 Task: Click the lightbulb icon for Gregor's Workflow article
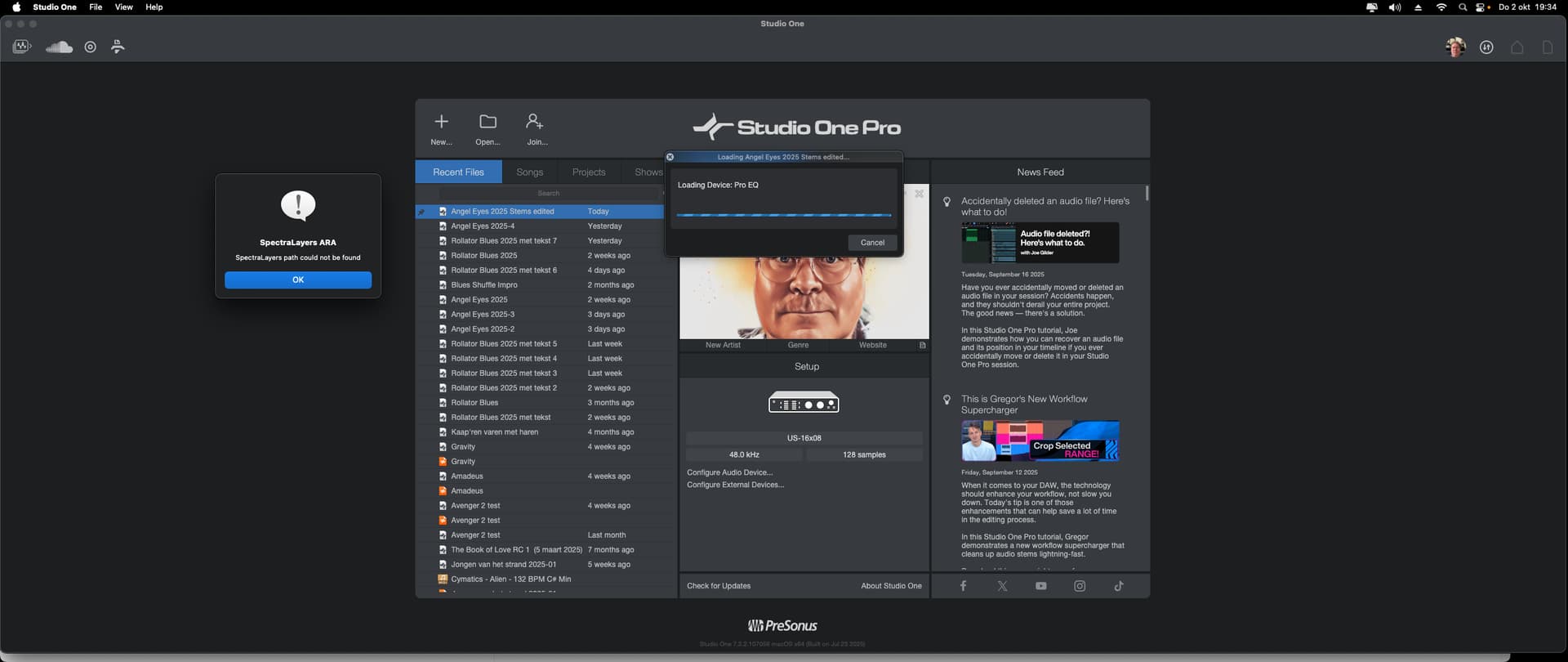(947, 400)
